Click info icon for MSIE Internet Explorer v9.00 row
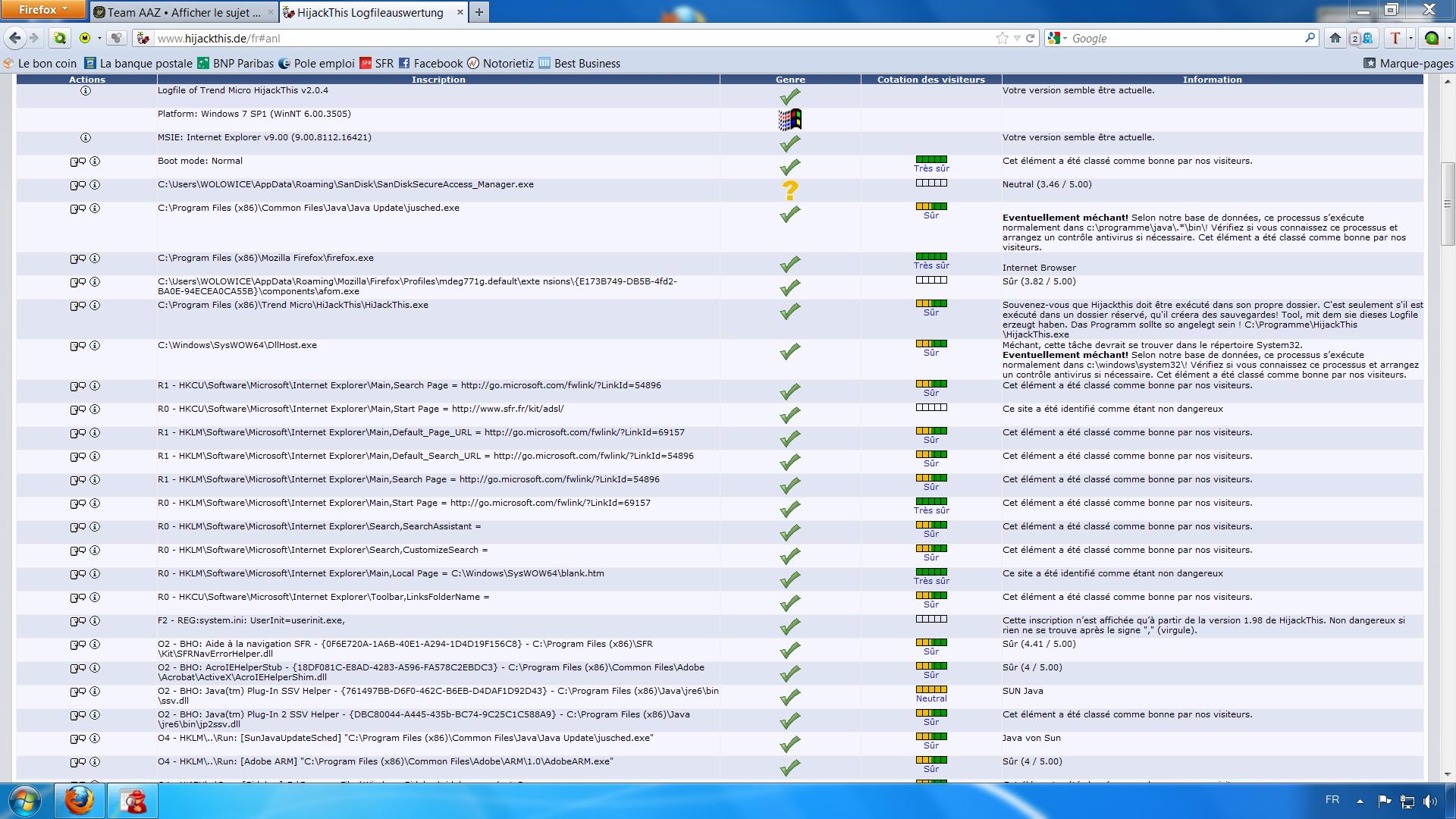 86,138
